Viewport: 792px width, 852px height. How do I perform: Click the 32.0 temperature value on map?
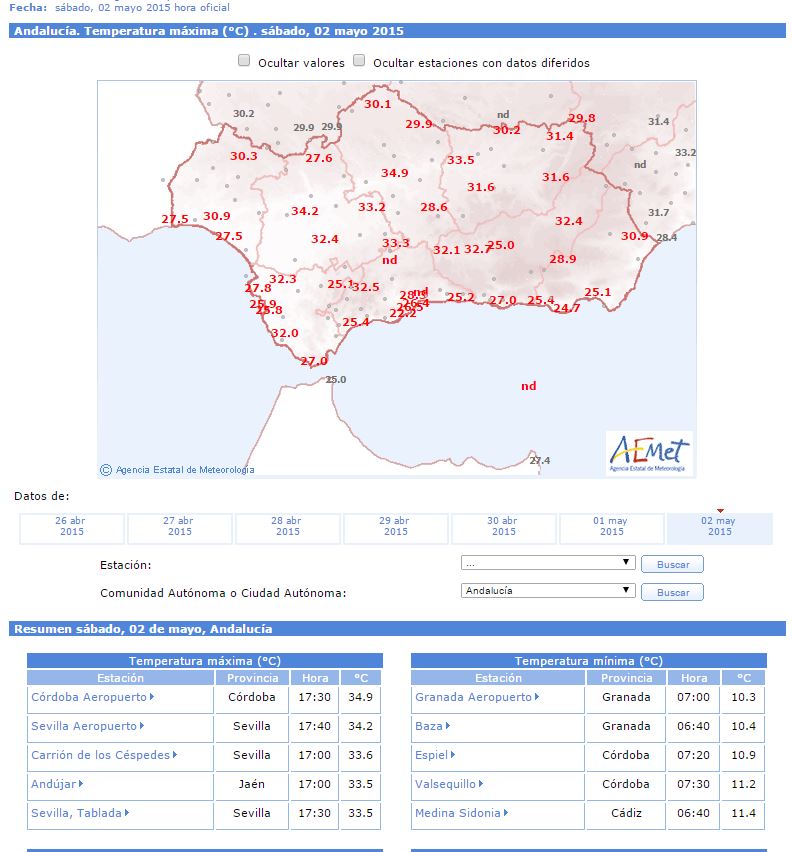285,333
